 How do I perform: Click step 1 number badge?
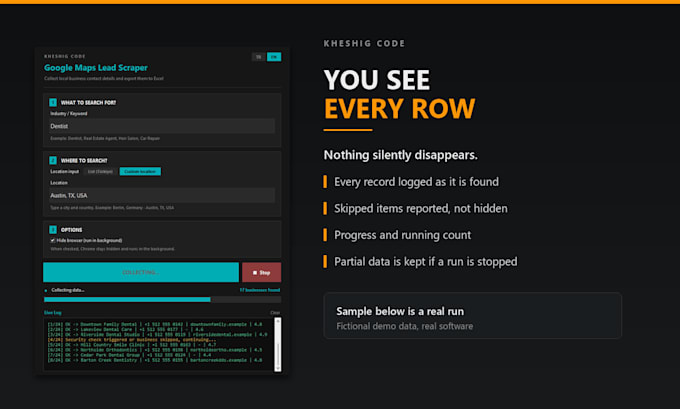(x=53, y=102)
